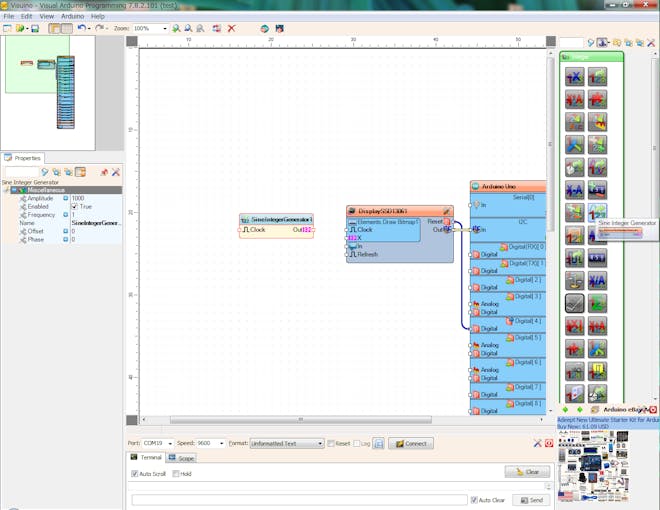The width and height of the screenshot is (660, 510).
Task: Click the properties filter search field
Action: click(x=22, y=172)
